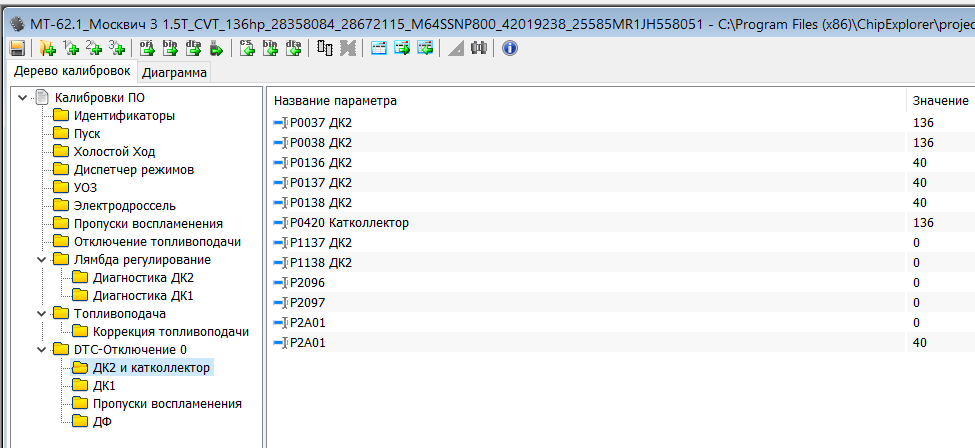Image resolution: width=975 pixels, height=448 pixels.
Task: Select the Диагностика ДК1 tree item
Action: 142,296
